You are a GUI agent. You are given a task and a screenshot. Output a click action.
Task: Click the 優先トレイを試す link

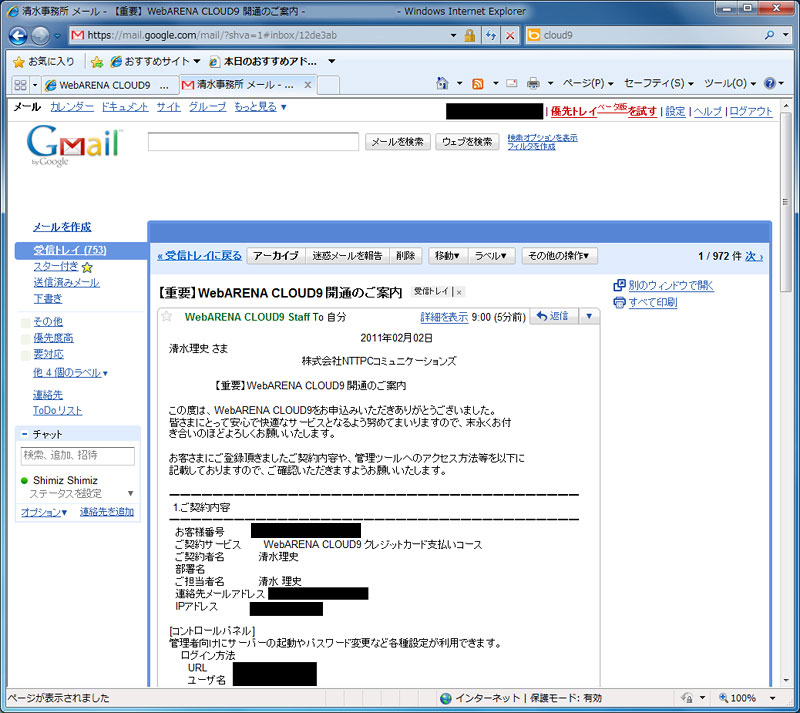tap(604, 110)
